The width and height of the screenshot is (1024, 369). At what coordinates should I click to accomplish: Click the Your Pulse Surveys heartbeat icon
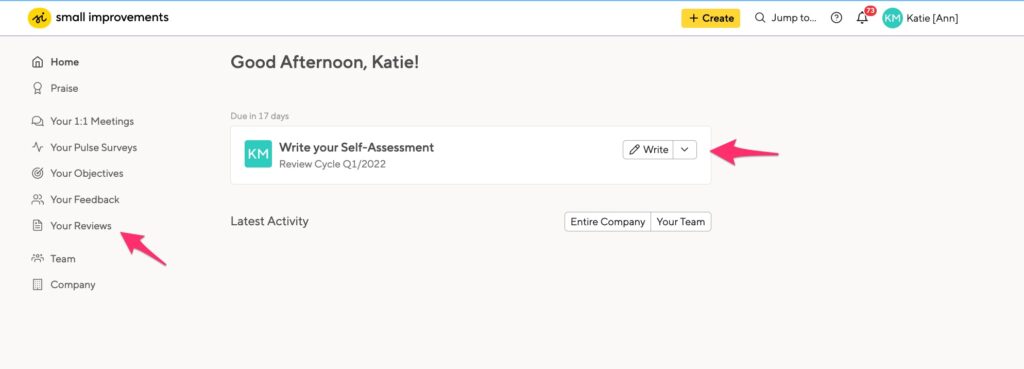pyautogui.click(x=38, y=148)
